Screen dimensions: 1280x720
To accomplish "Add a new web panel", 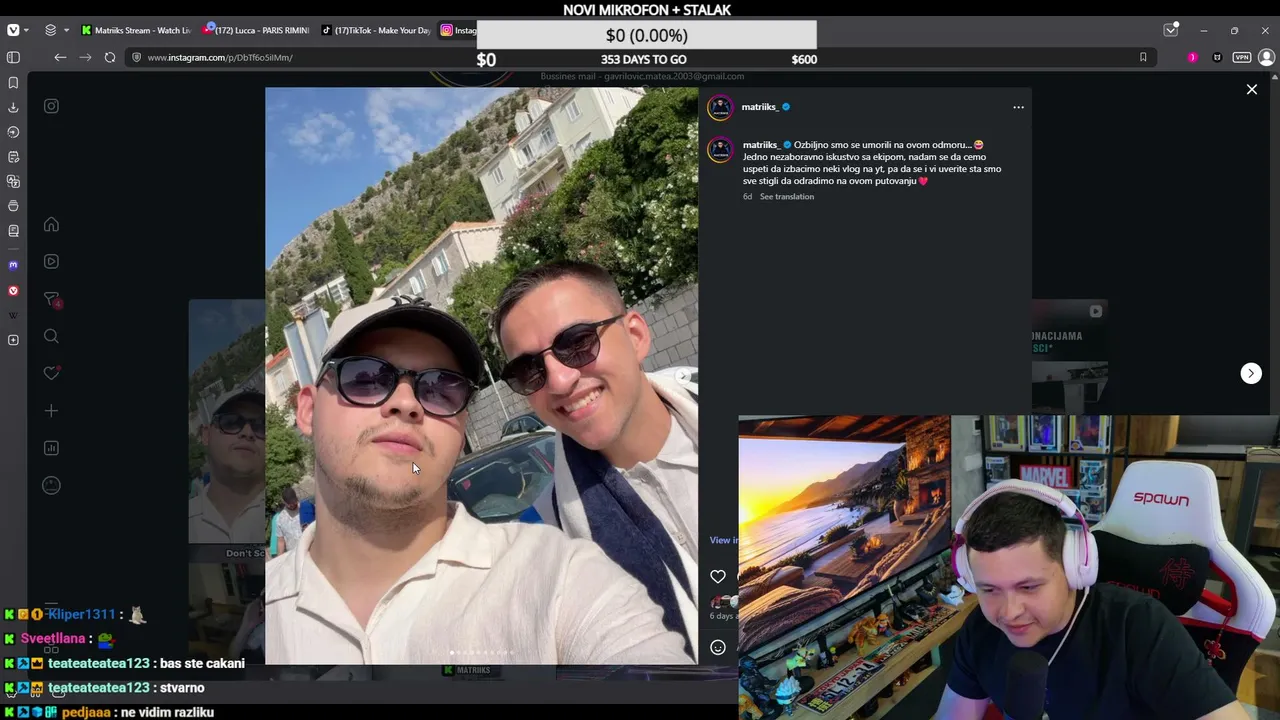I will pyautogui.click(x=13, y=340).
